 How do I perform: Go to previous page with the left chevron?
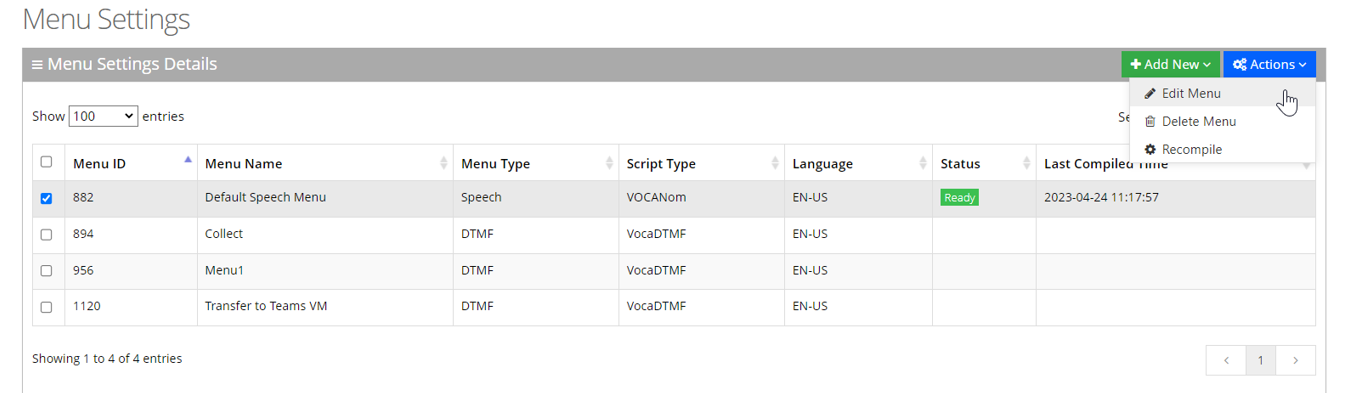coord(1226,360)
